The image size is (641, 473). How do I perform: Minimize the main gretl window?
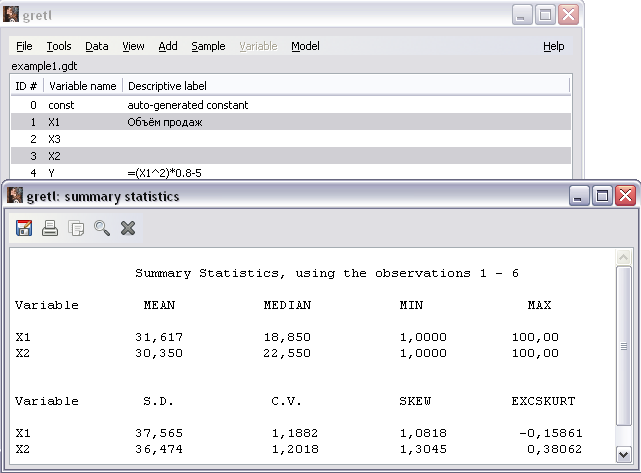(521, 15)
